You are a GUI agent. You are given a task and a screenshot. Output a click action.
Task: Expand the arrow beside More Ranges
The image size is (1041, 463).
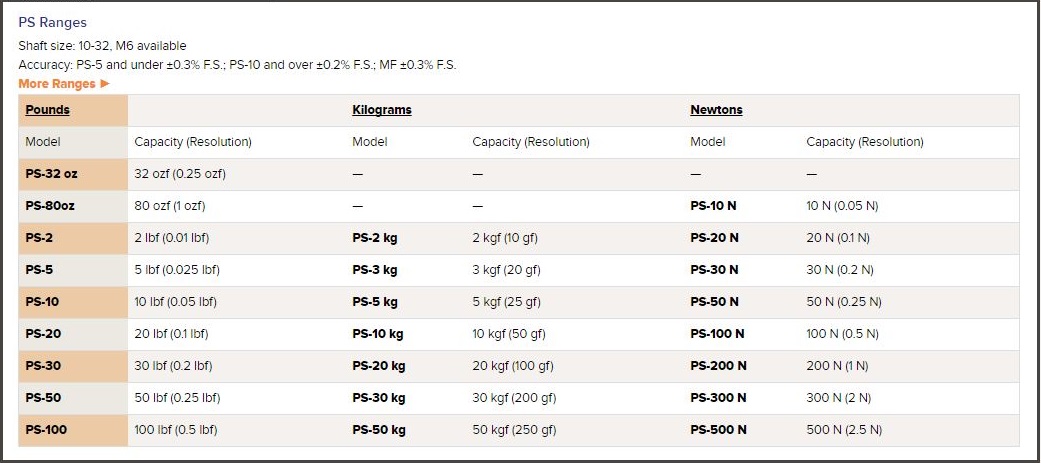click(105, 84)
